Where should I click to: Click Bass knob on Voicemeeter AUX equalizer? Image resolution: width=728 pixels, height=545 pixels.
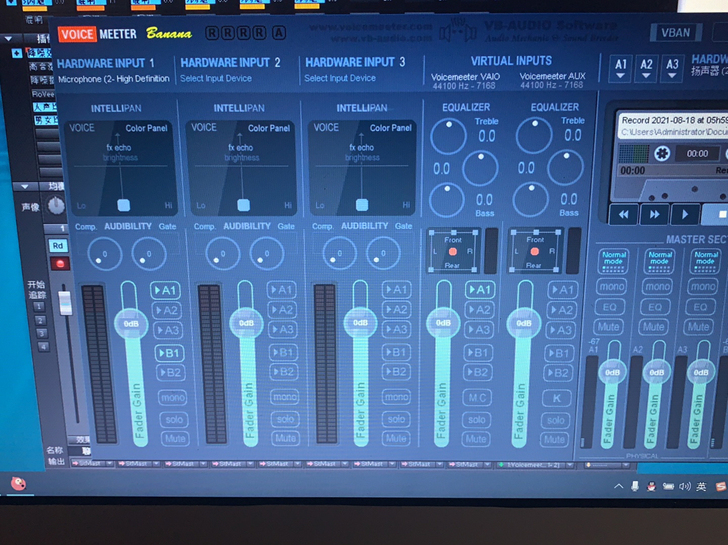(531, 200)
